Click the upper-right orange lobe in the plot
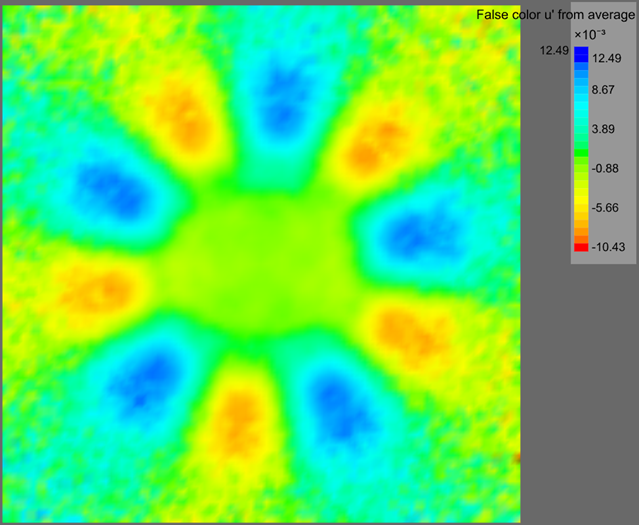Screen dimensions: 639x525 tap(372, 145)
